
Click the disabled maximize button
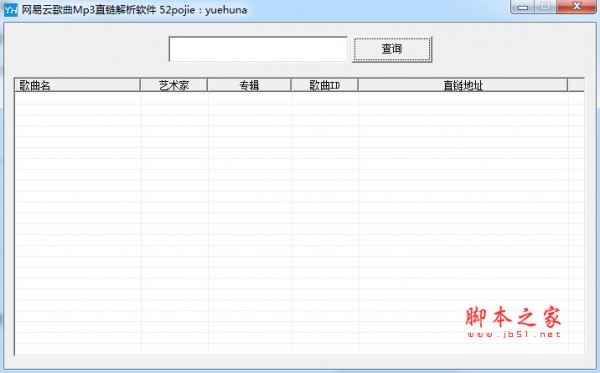[546, 7]
